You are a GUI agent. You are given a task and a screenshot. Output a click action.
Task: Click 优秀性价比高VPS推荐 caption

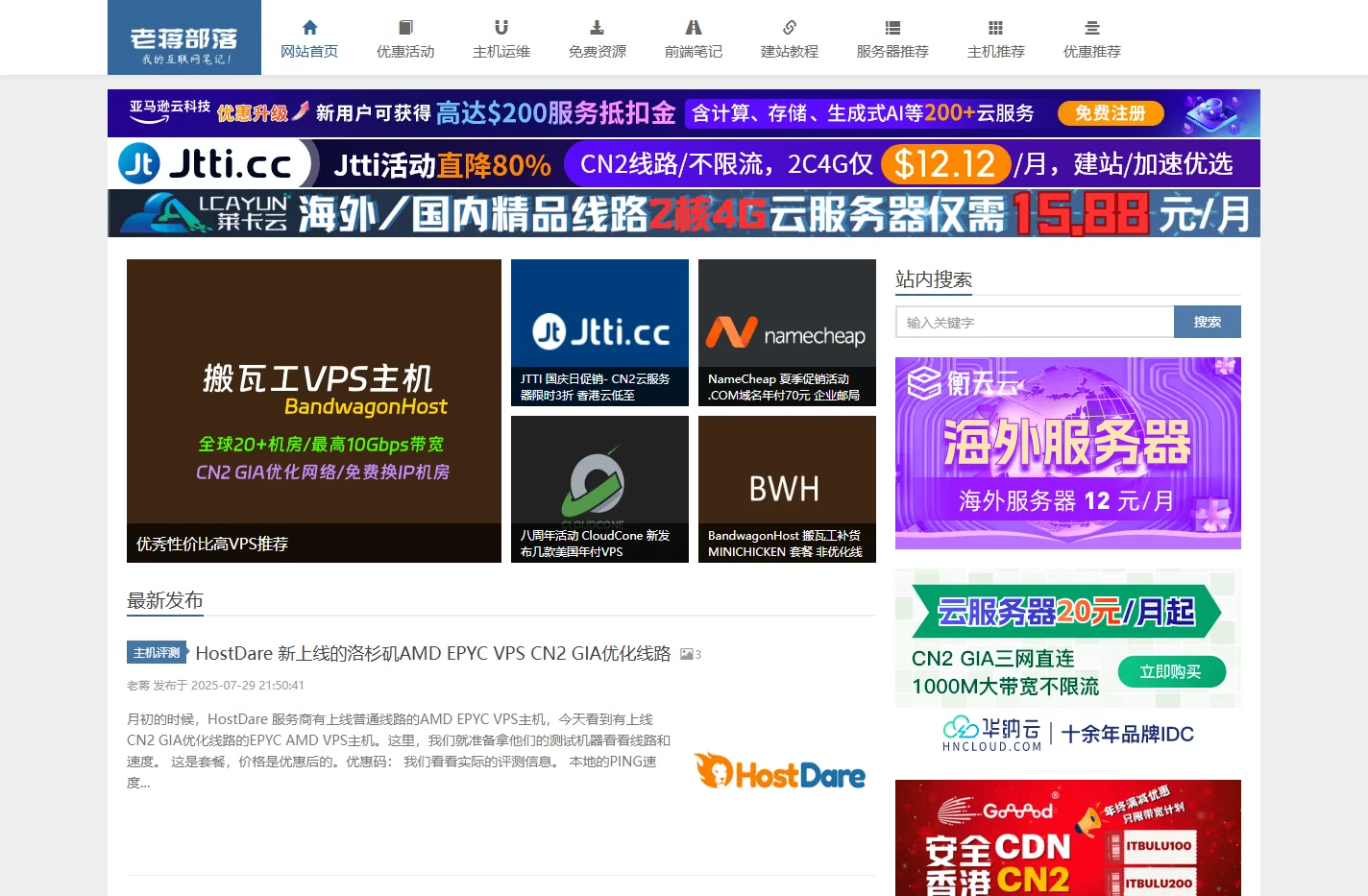tap(212, 544)
